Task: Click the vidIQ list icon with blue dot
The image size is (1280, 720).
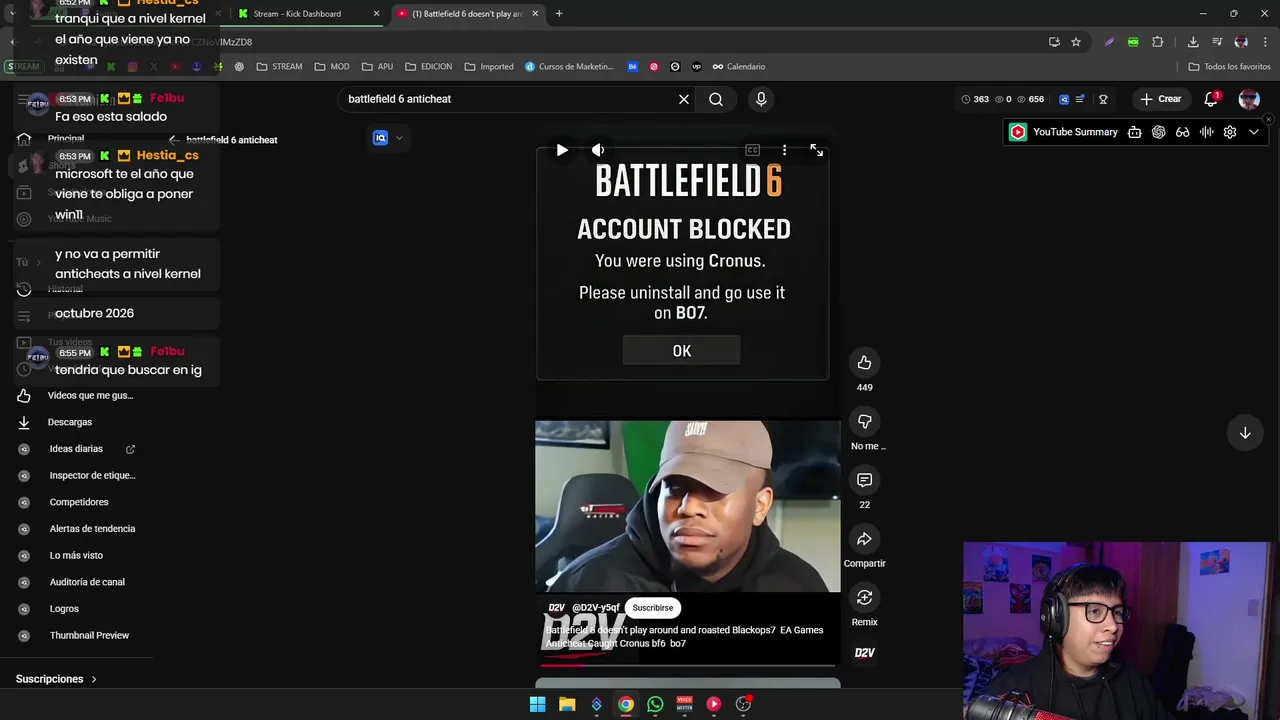Action: coord(1080,99)
